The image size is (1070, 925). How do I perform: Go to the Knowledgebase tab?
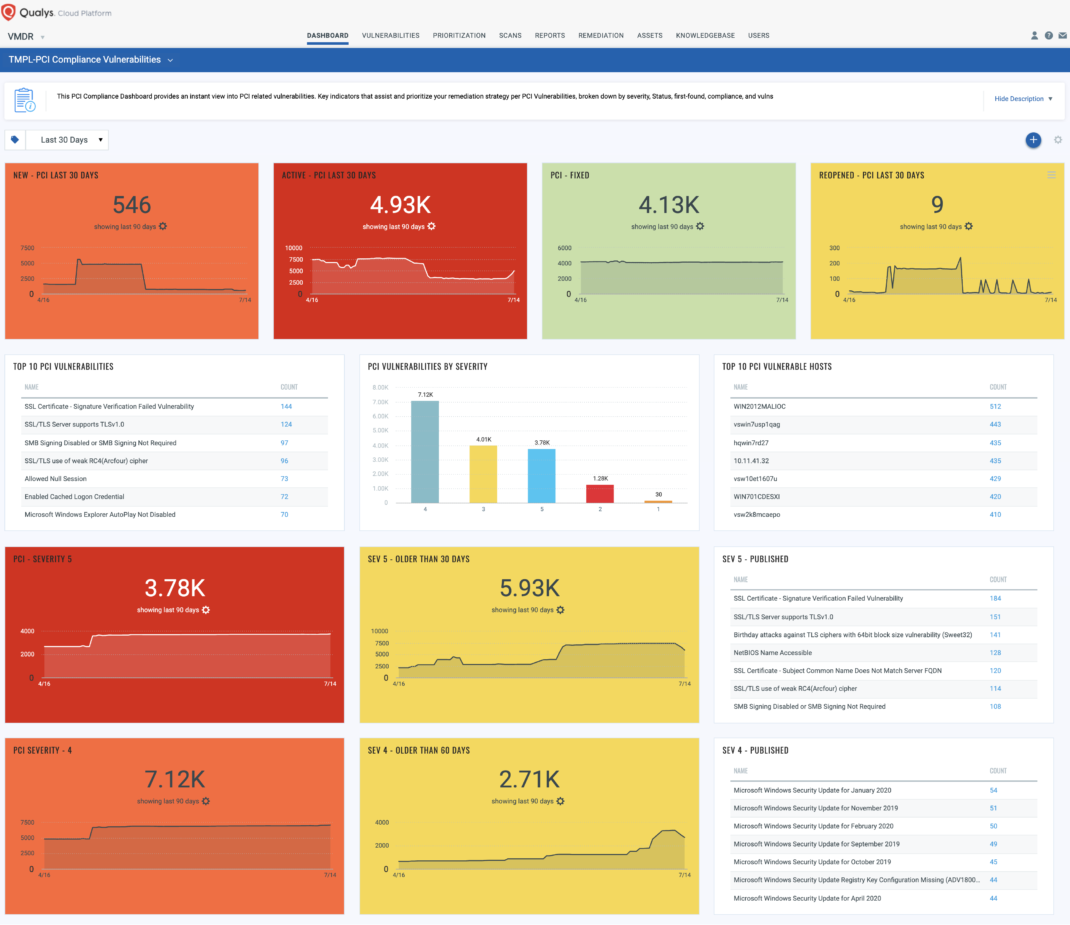point(705,35)
